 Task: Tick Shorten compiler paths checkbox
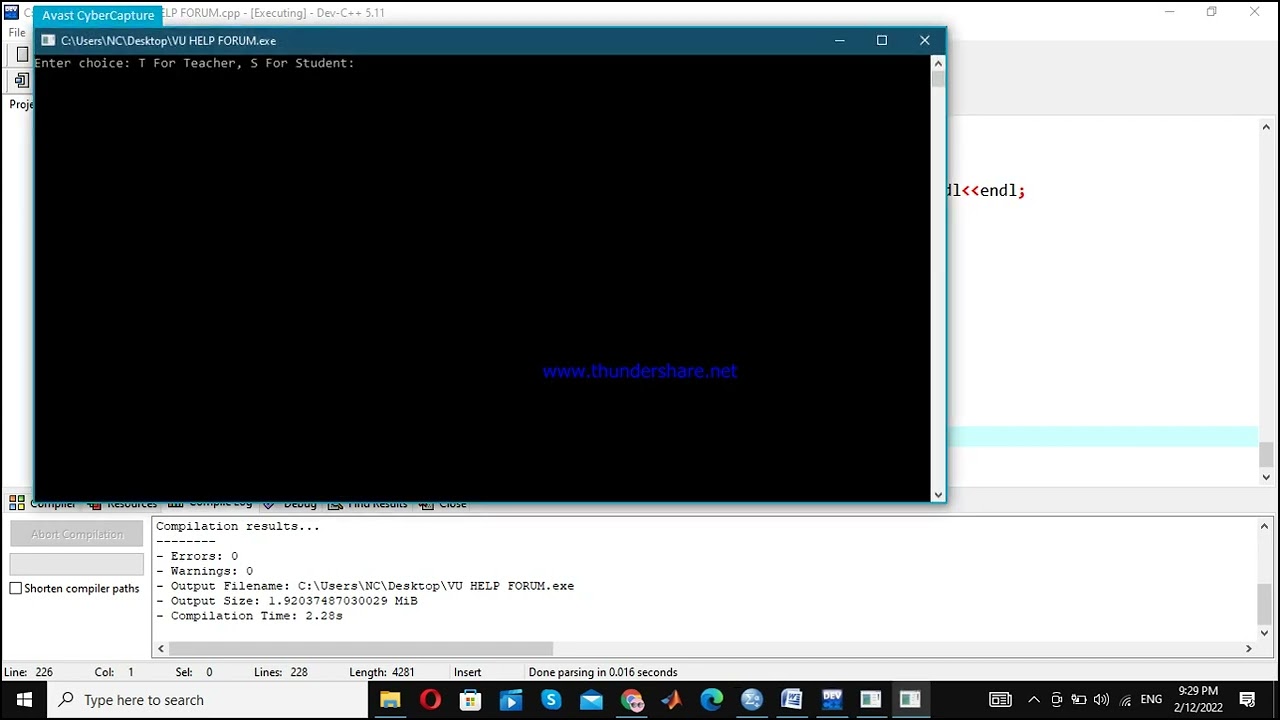point(16,588)
